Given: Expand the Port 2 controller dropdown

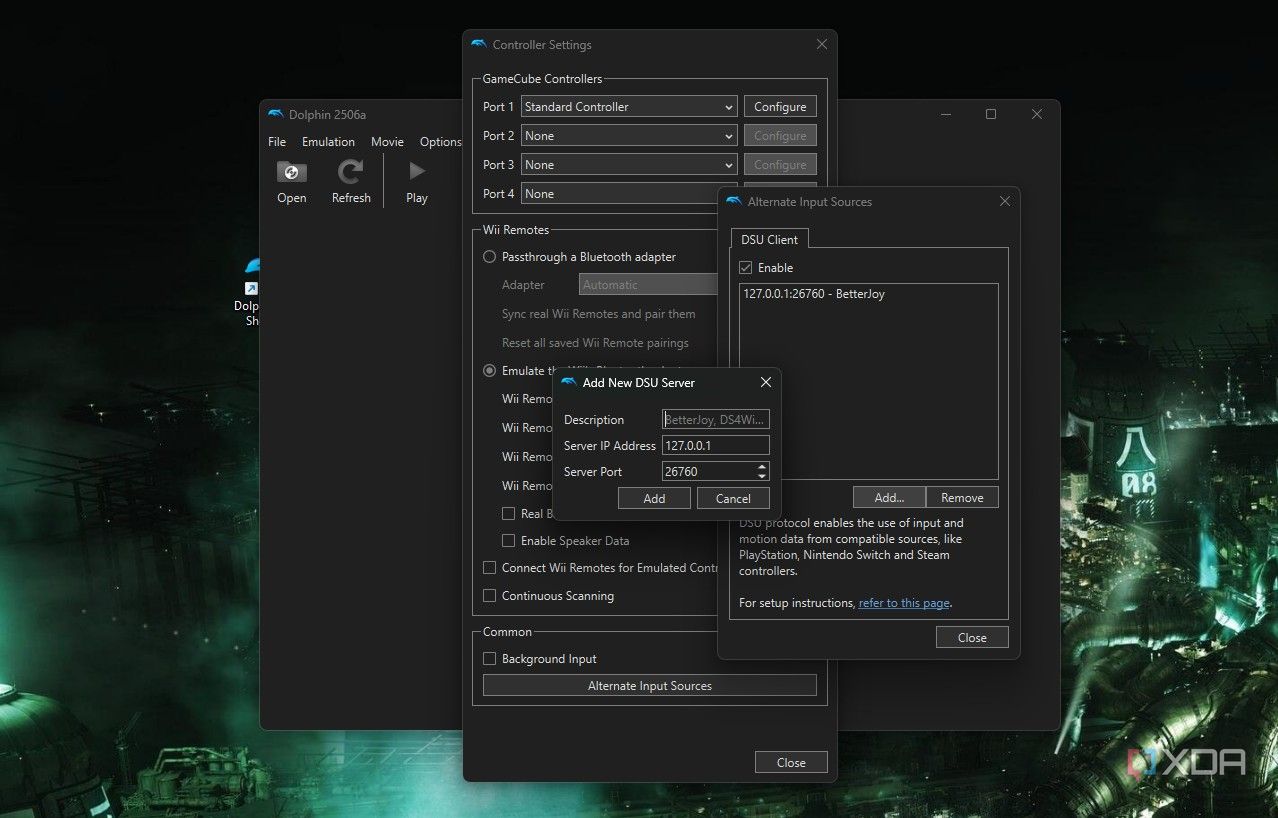Looking at the screenshot, I should [629, 136].
